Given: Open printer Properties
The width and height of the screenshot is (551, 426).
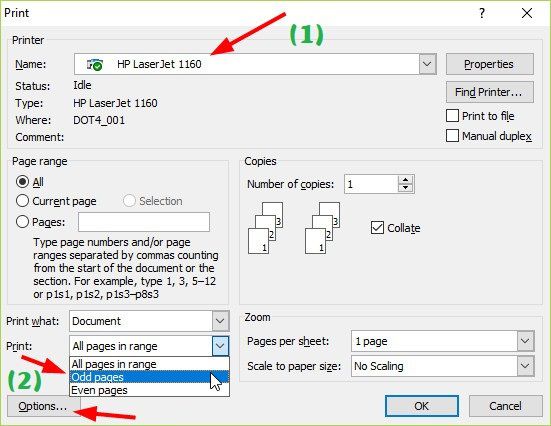Looking at the screenshot, I should 490,64.
